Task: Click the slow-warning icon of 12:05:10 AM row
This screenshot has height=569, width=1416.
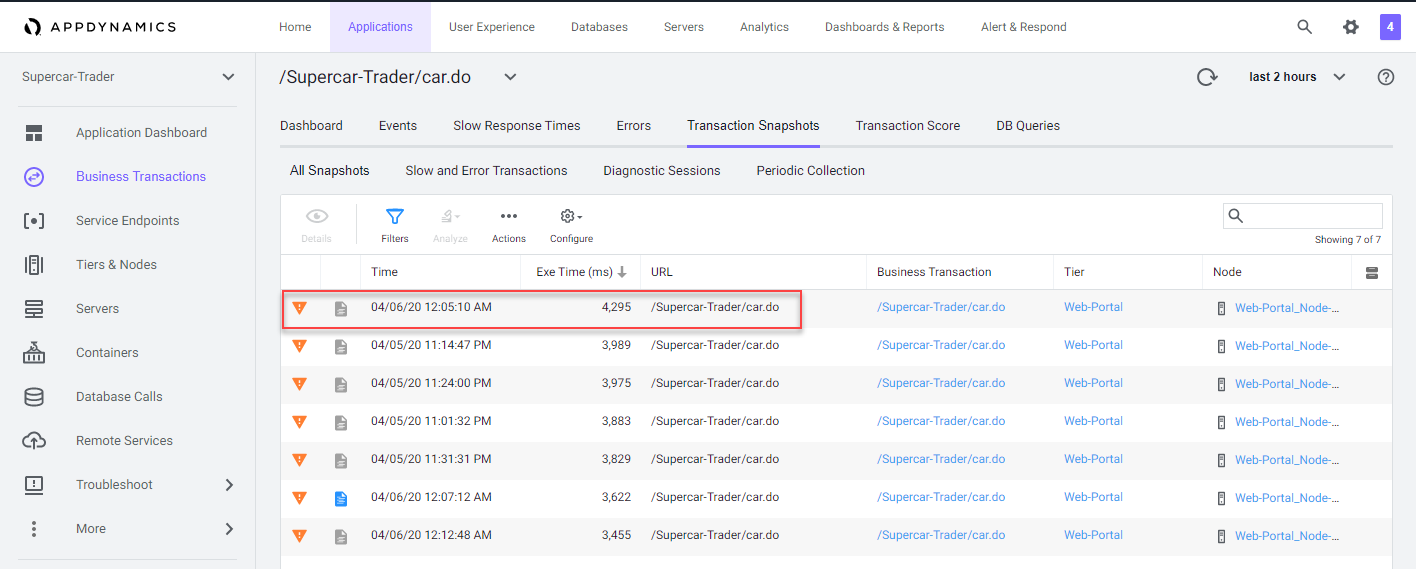Action: point(299,308)
